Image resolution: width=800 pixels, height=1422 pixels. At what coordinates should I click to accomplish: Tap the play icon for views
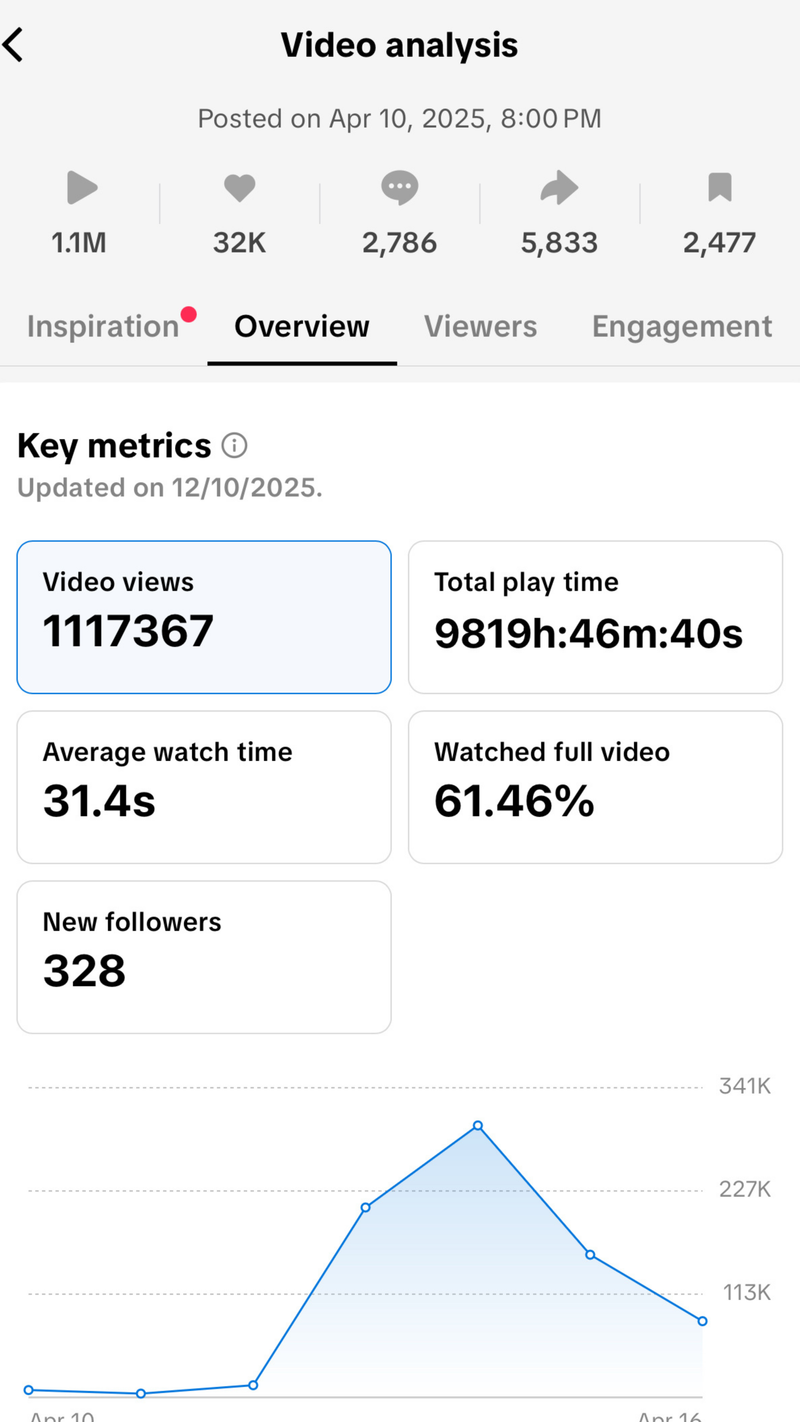point(80,188)
